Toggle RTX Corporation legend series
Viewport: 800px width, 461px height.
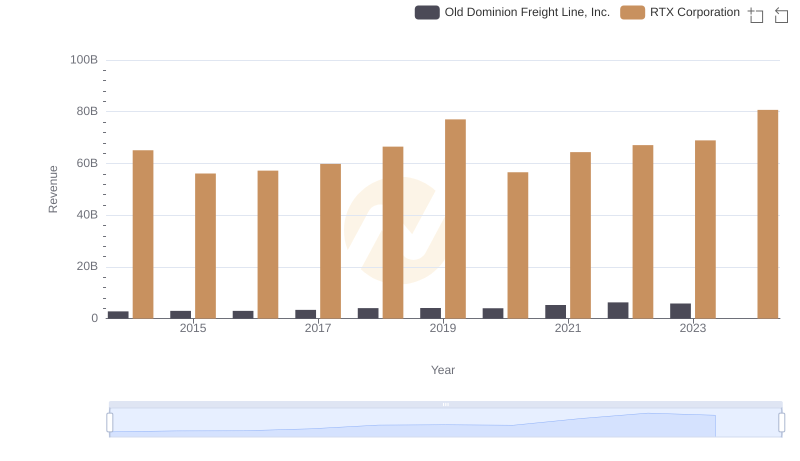(680, 12)
